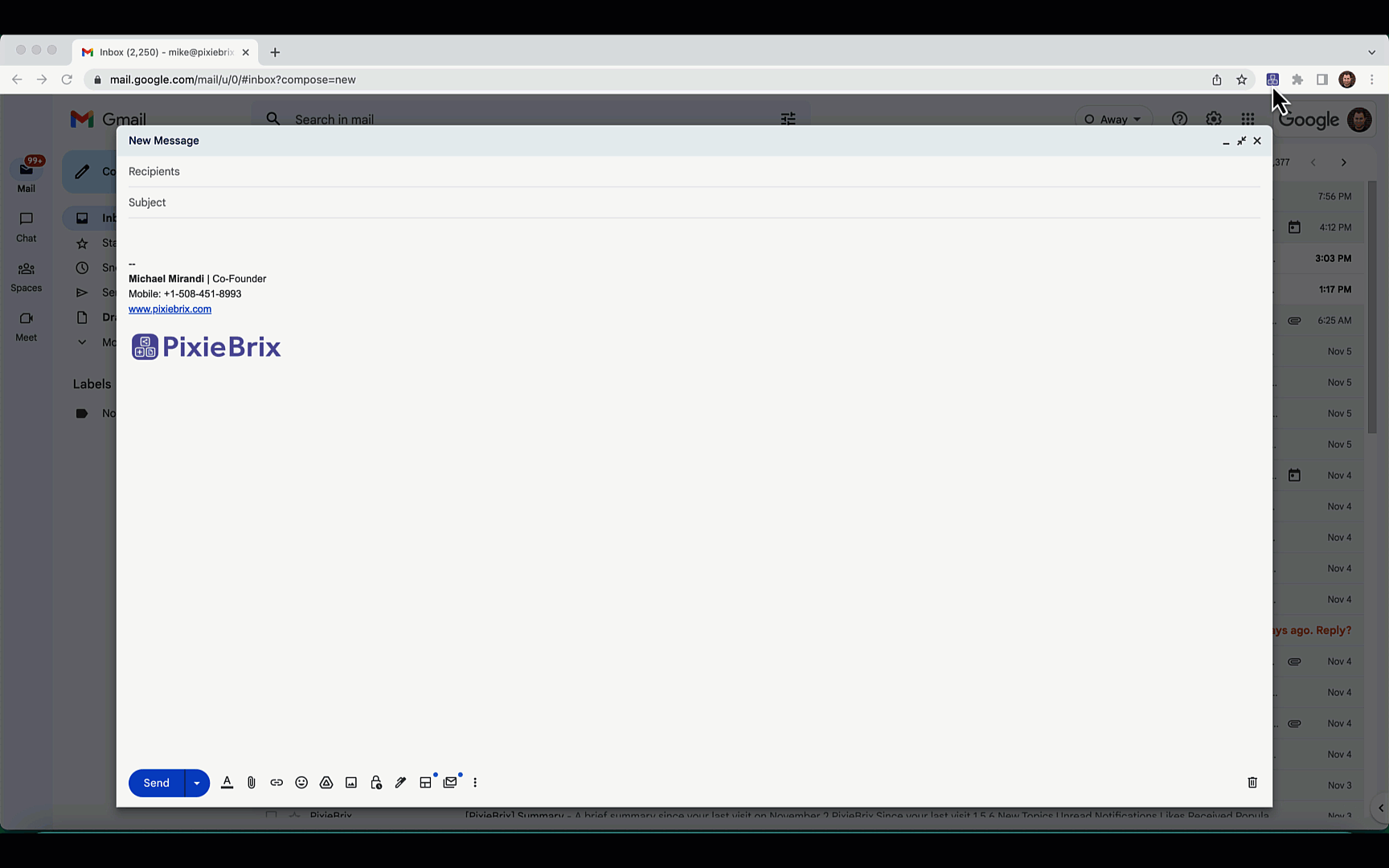This screenshot has width=1389, height=868.
Task: Attach files with the paperclip icon
Action: pyautogui.click(x=252, y=783)
